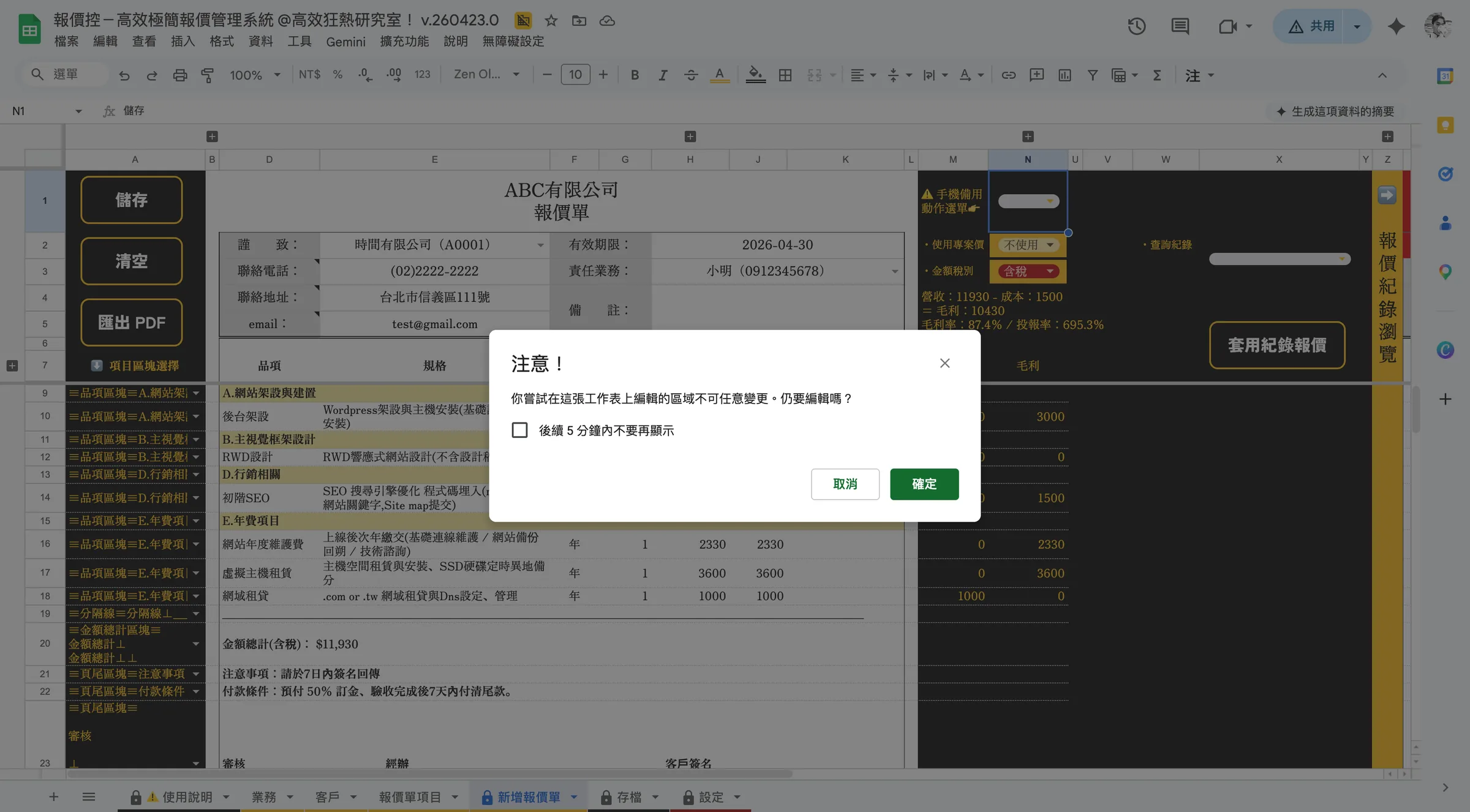
Task: Switch to the 存檔 sheet tab
Action: click(x=629, y=797)
